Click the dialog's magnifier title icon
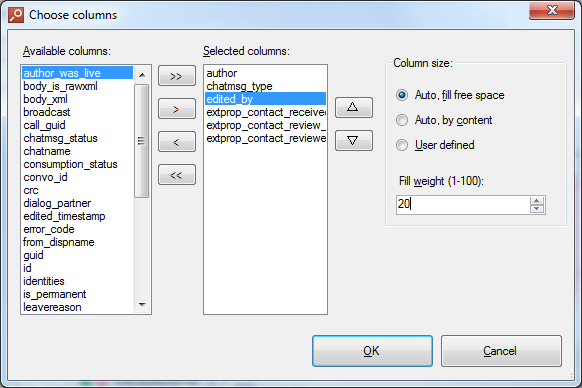The width and height of the screenshot is (582, 388). (16, 15)
